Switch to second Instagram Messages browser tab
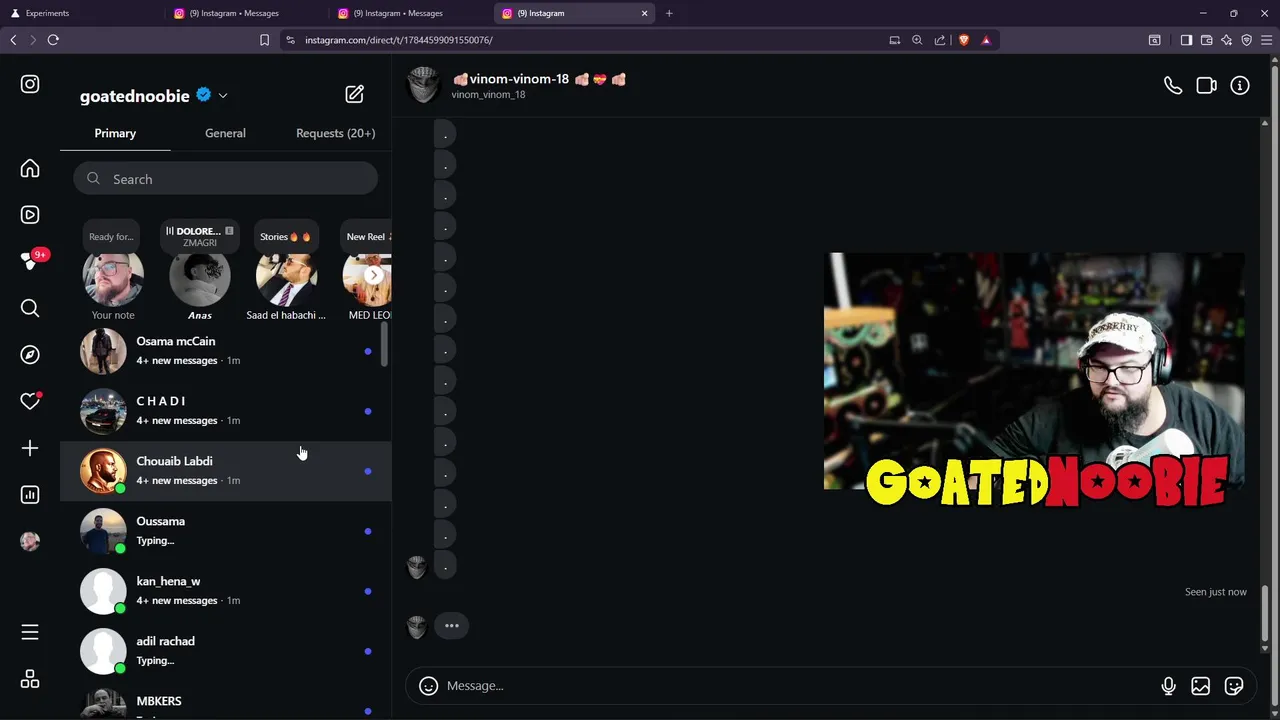Screen dimensions: 1280x720 coord(408,13)
